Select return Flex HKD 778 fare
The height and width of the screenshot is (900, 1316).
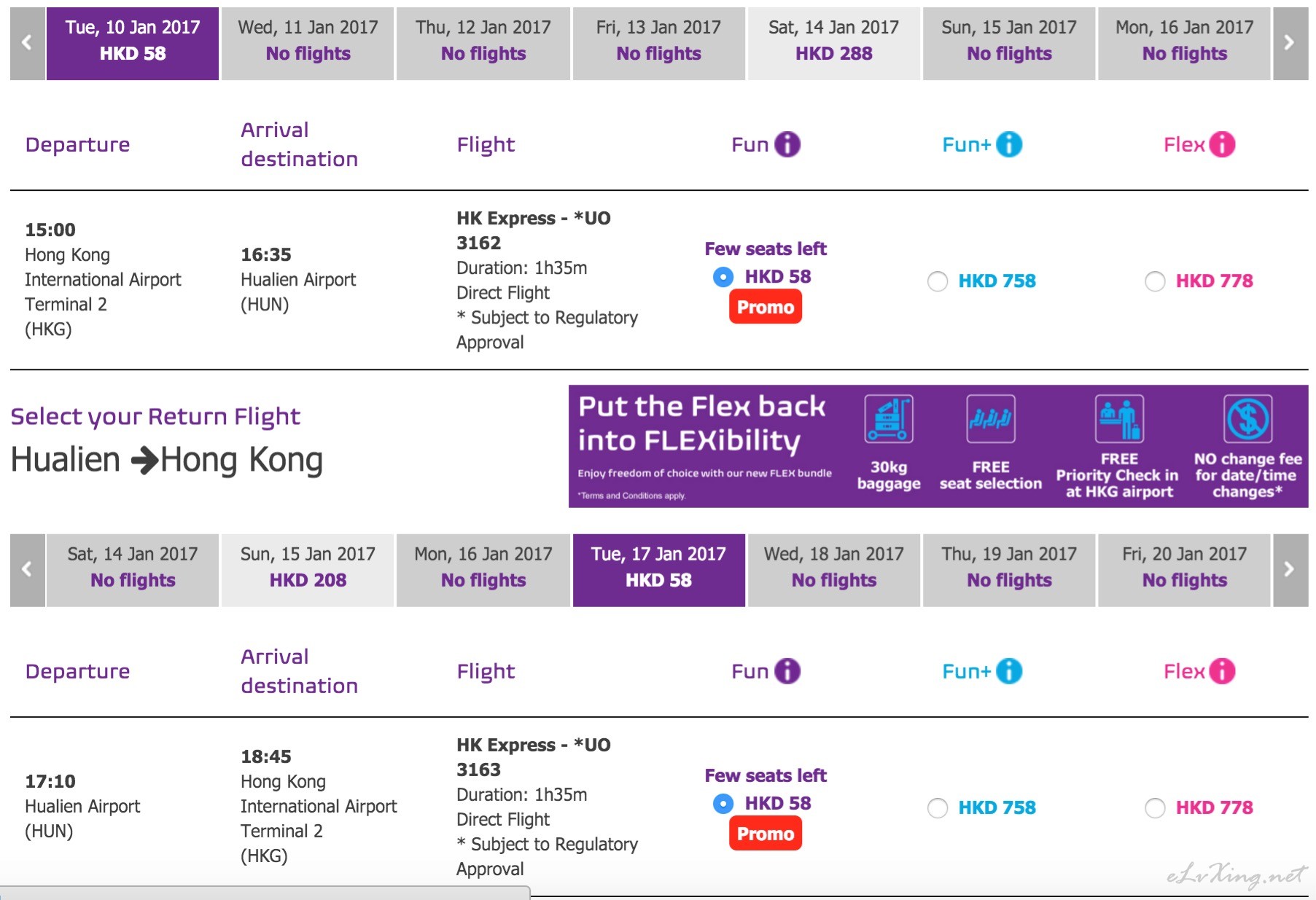(1155, 808)
